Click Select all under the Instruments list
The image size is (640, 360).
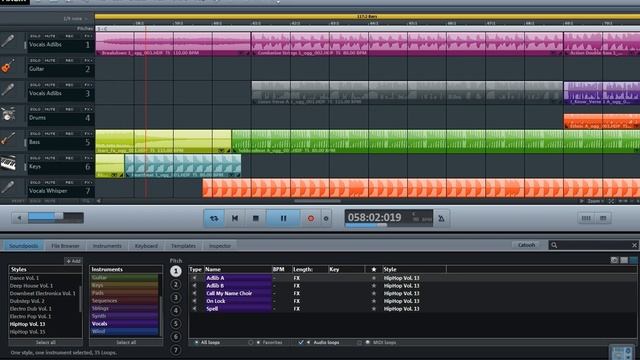tap(126, 342)
